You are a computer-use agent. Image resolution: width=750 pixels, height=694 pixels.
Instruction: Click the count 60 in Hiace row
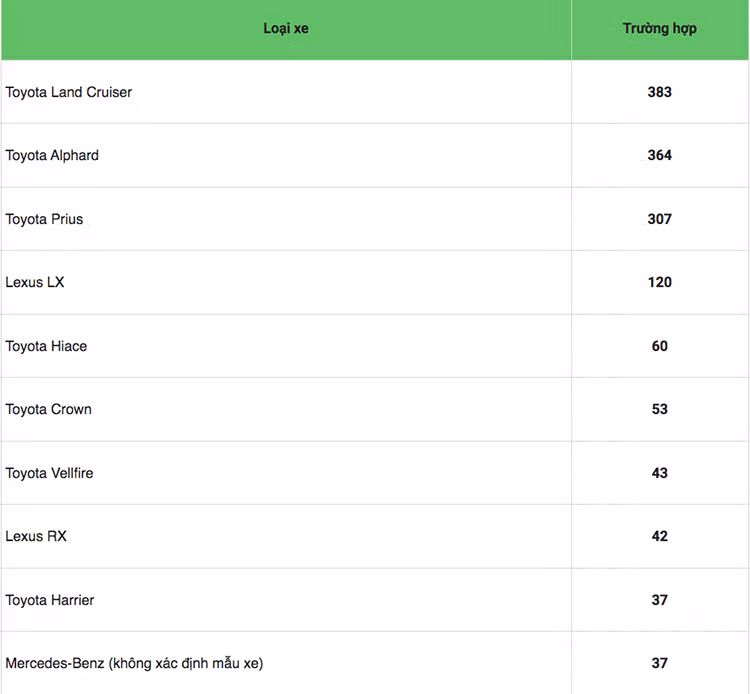(660, 346)
